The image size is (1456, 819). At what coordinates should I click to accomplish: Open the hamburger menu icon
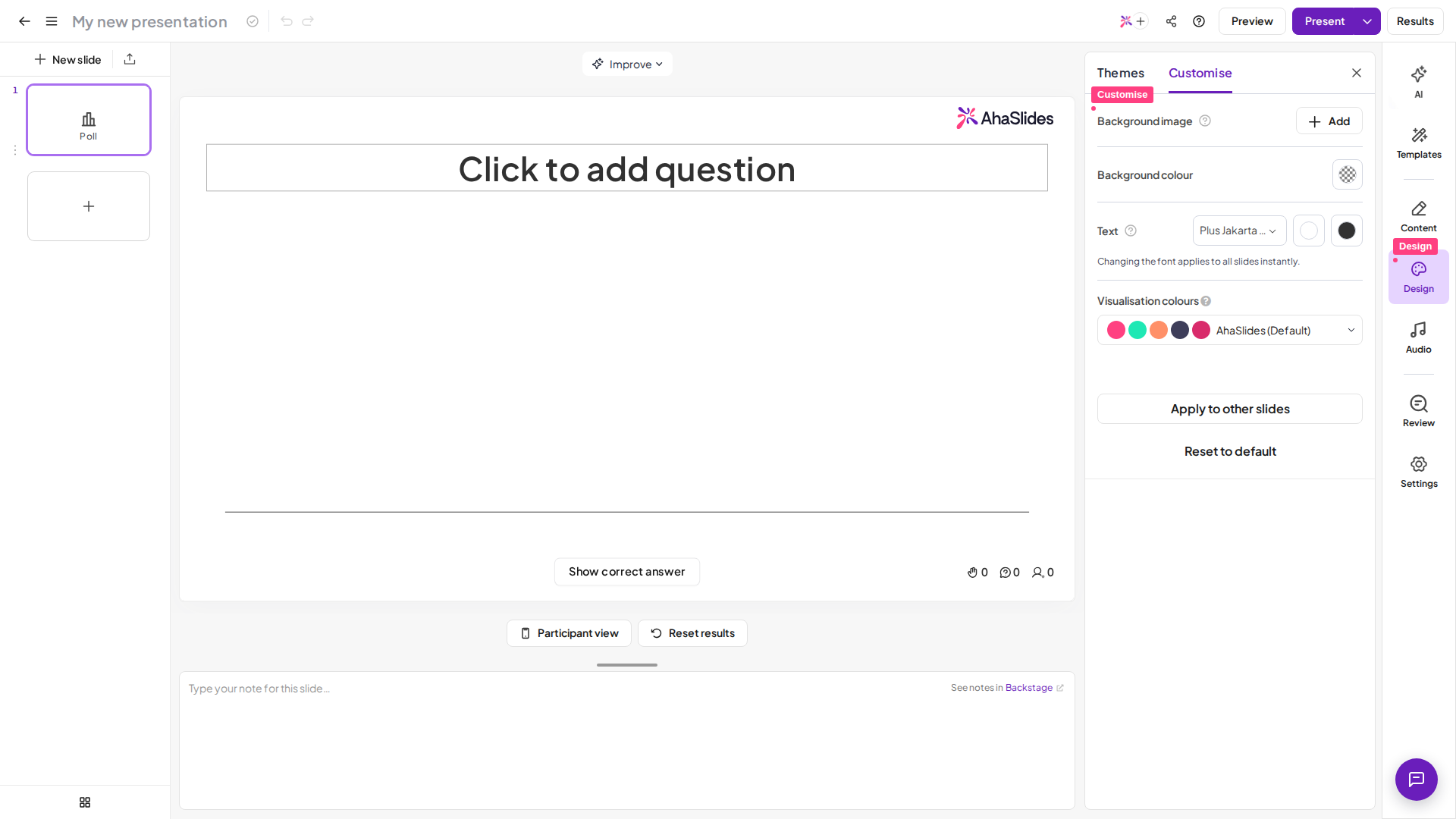[x=52, y=21]
